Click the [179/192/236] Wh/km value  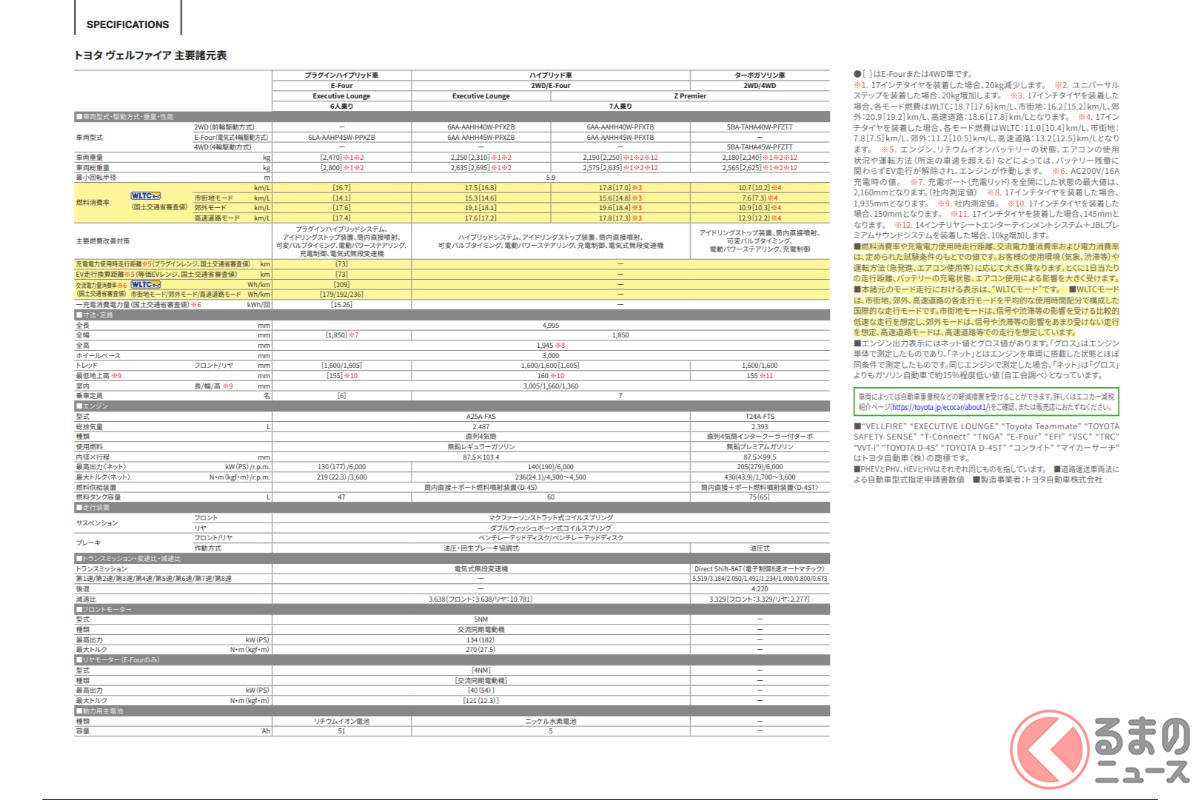tap(342, 294)
